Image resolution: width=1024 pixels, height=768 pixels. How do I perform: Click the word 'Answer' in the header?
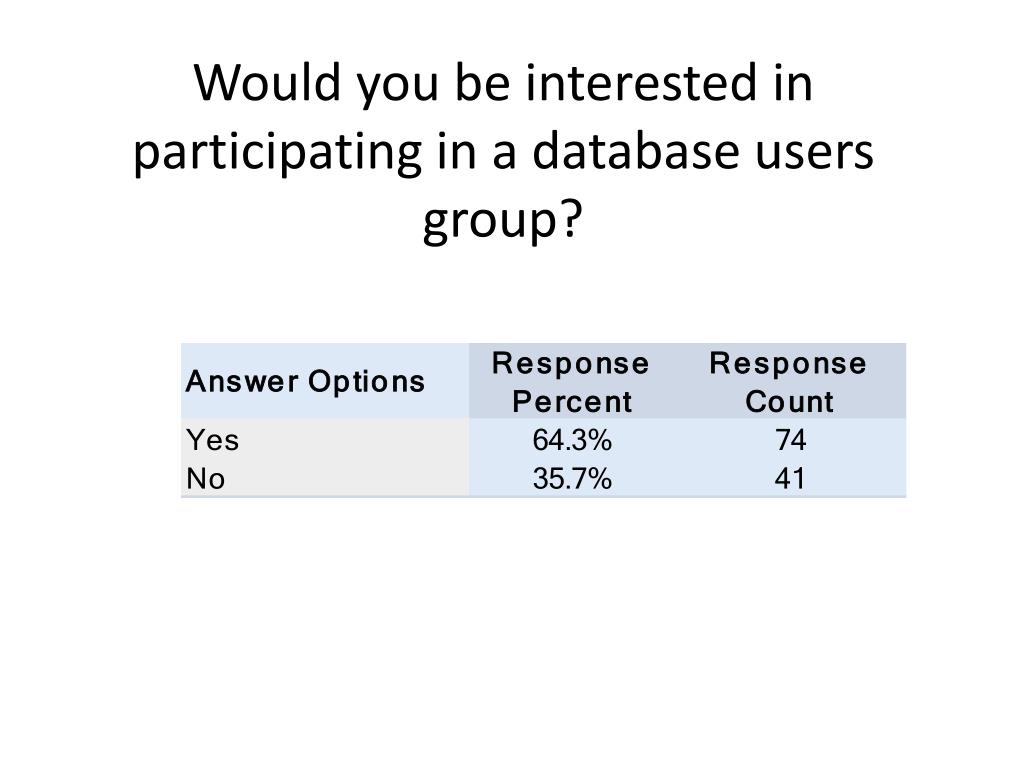click(x=242, y=381)
